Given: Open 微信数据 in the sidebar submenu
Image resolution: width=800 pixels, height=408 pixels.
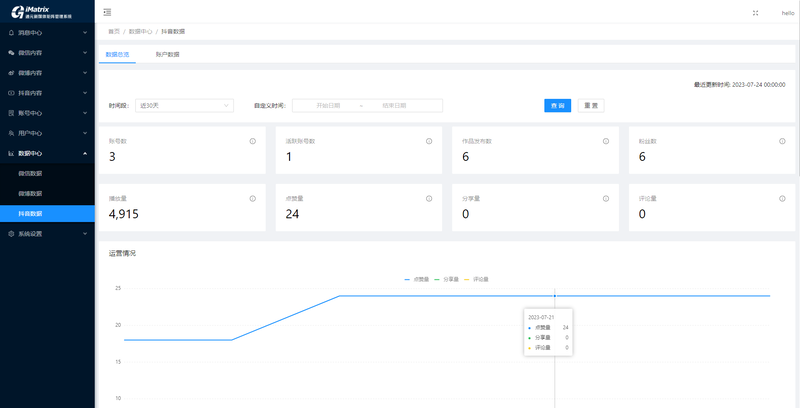Looking at the screenshot, I should click(x=31, y=173).
